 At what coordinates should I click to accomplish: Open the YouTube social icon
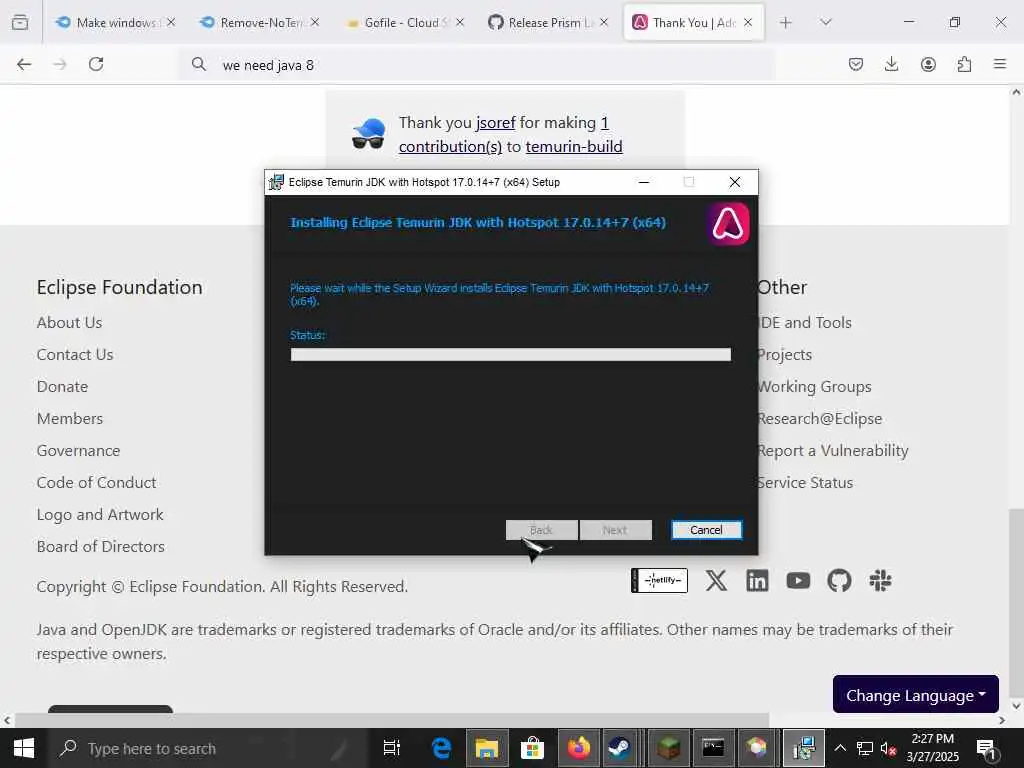click(x=798, y=581)
